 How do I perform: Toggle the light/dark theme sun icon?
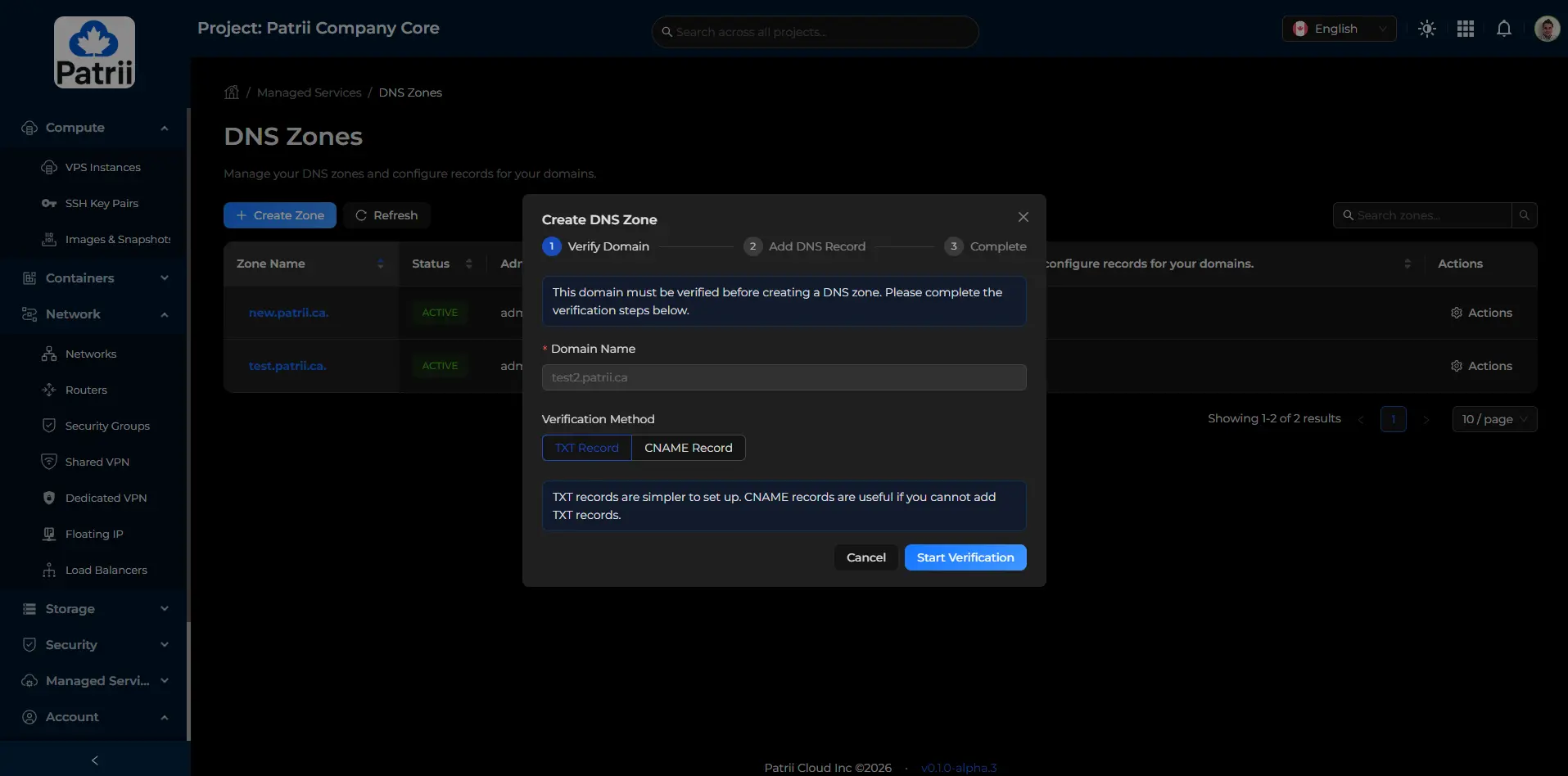[x=1427, y=29]
